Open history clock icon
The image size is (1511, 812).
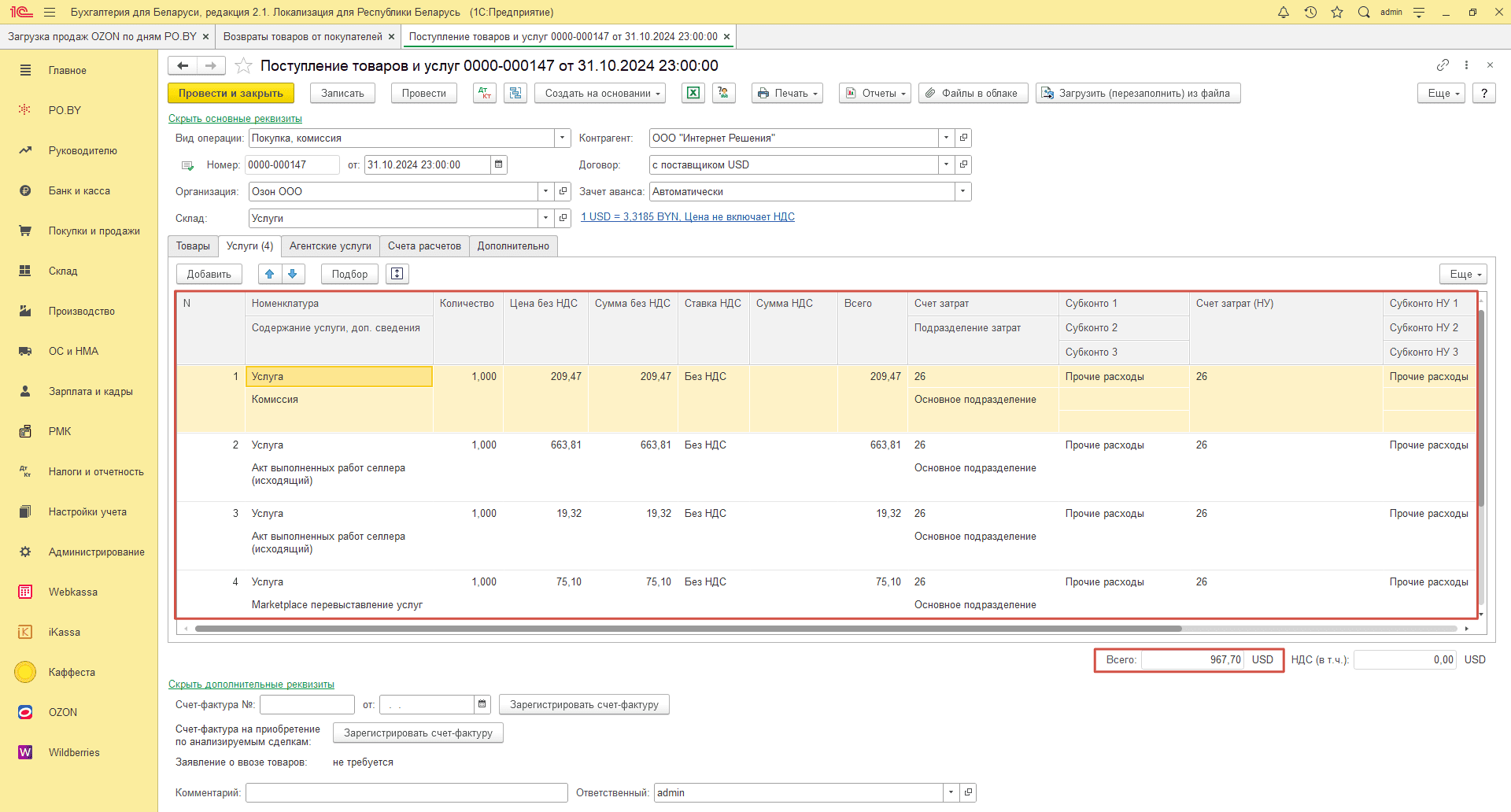pos(1310,12)
